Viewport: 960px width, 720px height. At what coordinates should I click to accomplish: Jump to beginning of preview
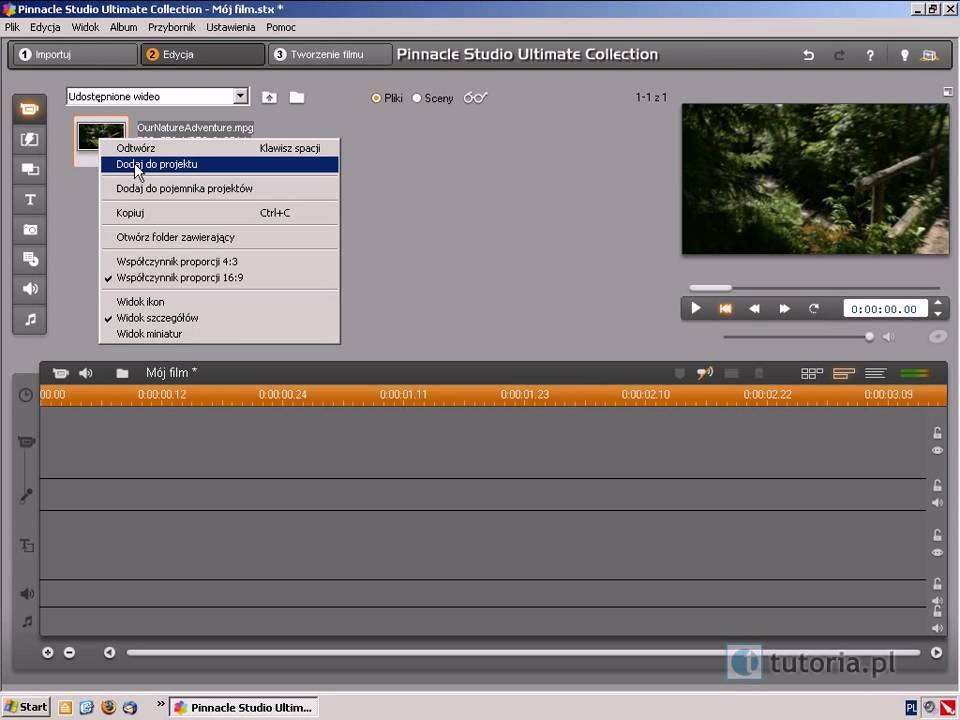pos(726,309)
